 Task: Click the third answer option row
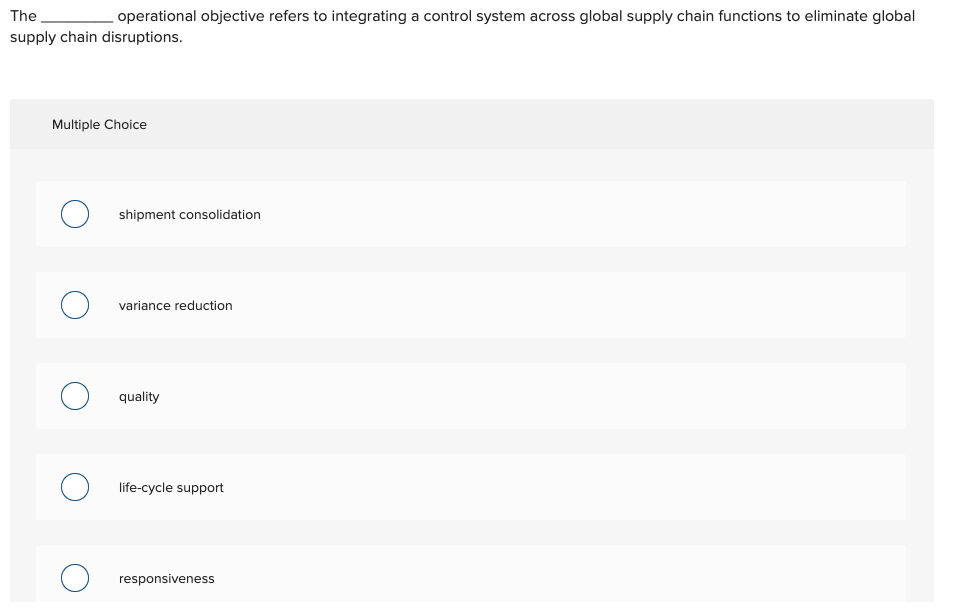470,396
